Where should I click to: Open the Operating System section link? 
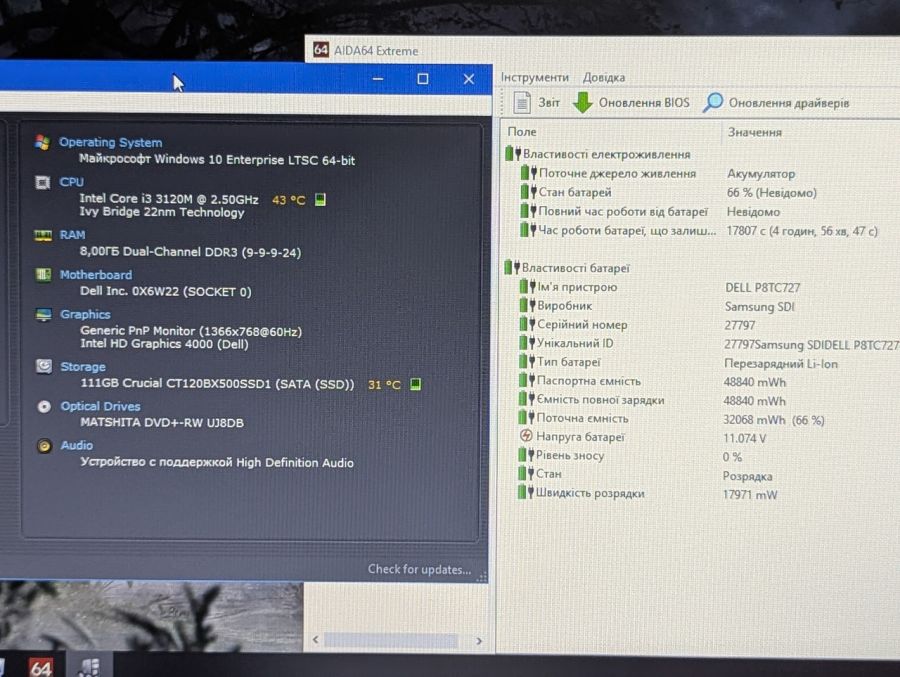pyautogui.click(x=111, y=142)
